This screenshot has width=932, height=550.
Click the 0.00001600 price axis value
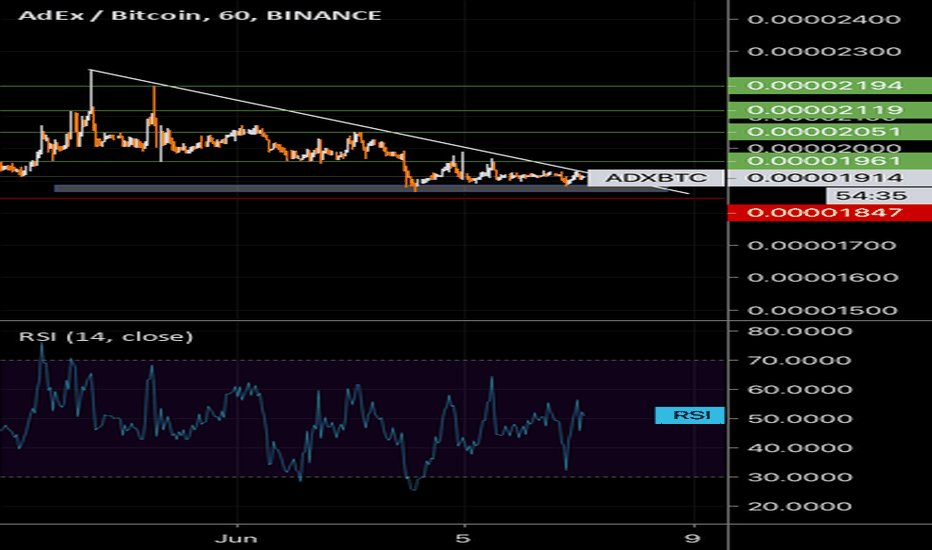823,278
